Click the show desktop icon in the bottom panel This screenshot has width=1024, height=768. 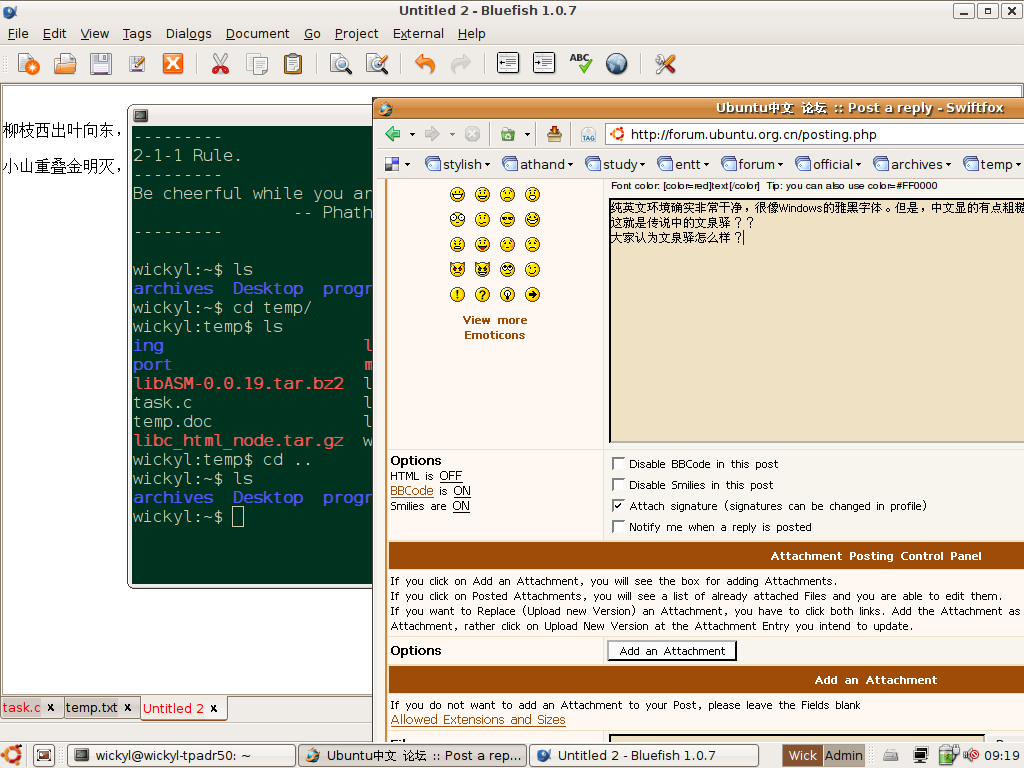(44, 756)
